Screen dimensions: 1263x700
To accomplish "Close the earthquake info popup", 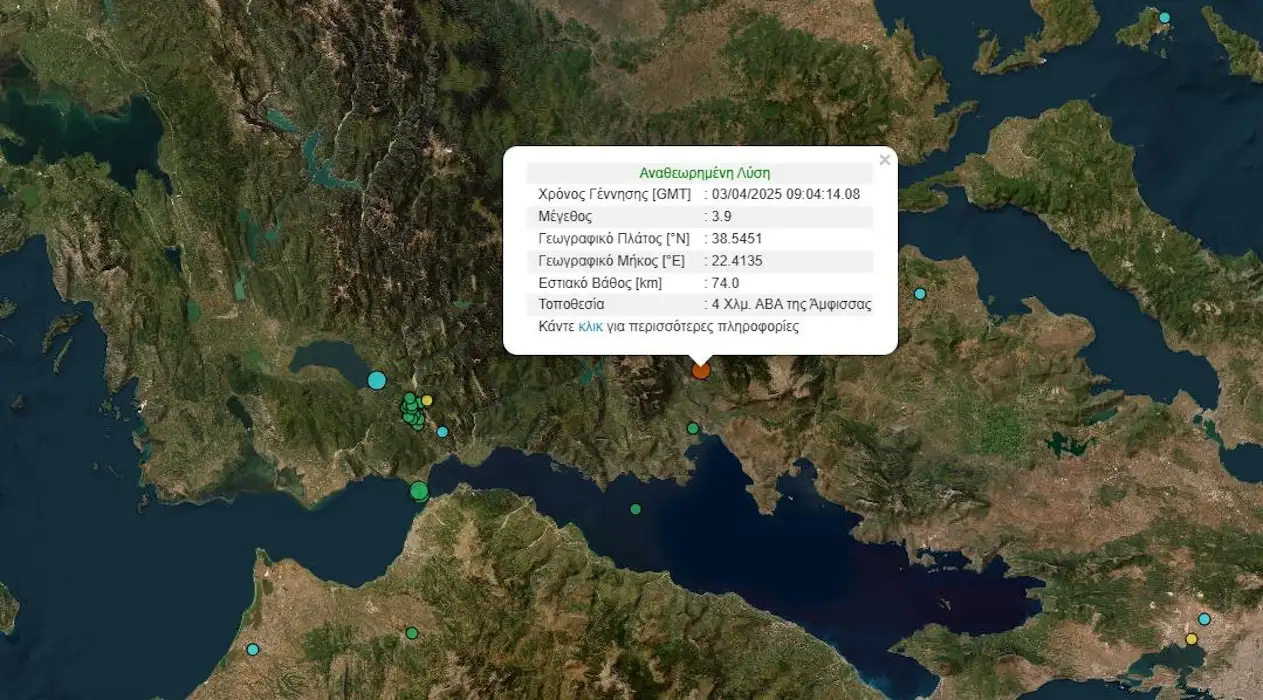I will 884,160.
